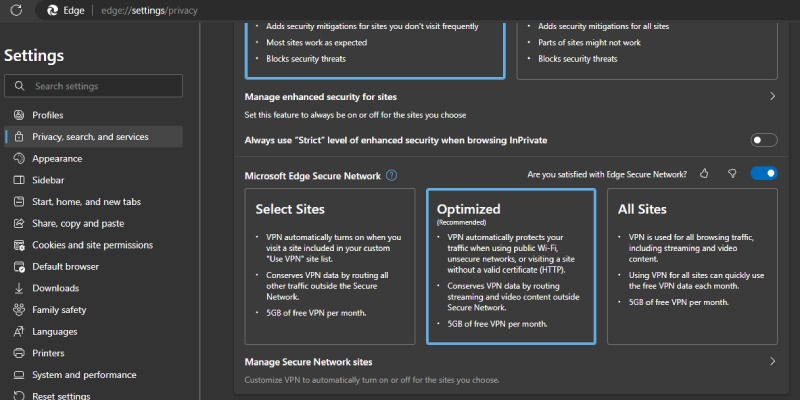Click the Cookies and site permissions icon
This screenshot has height=400, width=800.
pos(19,245)
